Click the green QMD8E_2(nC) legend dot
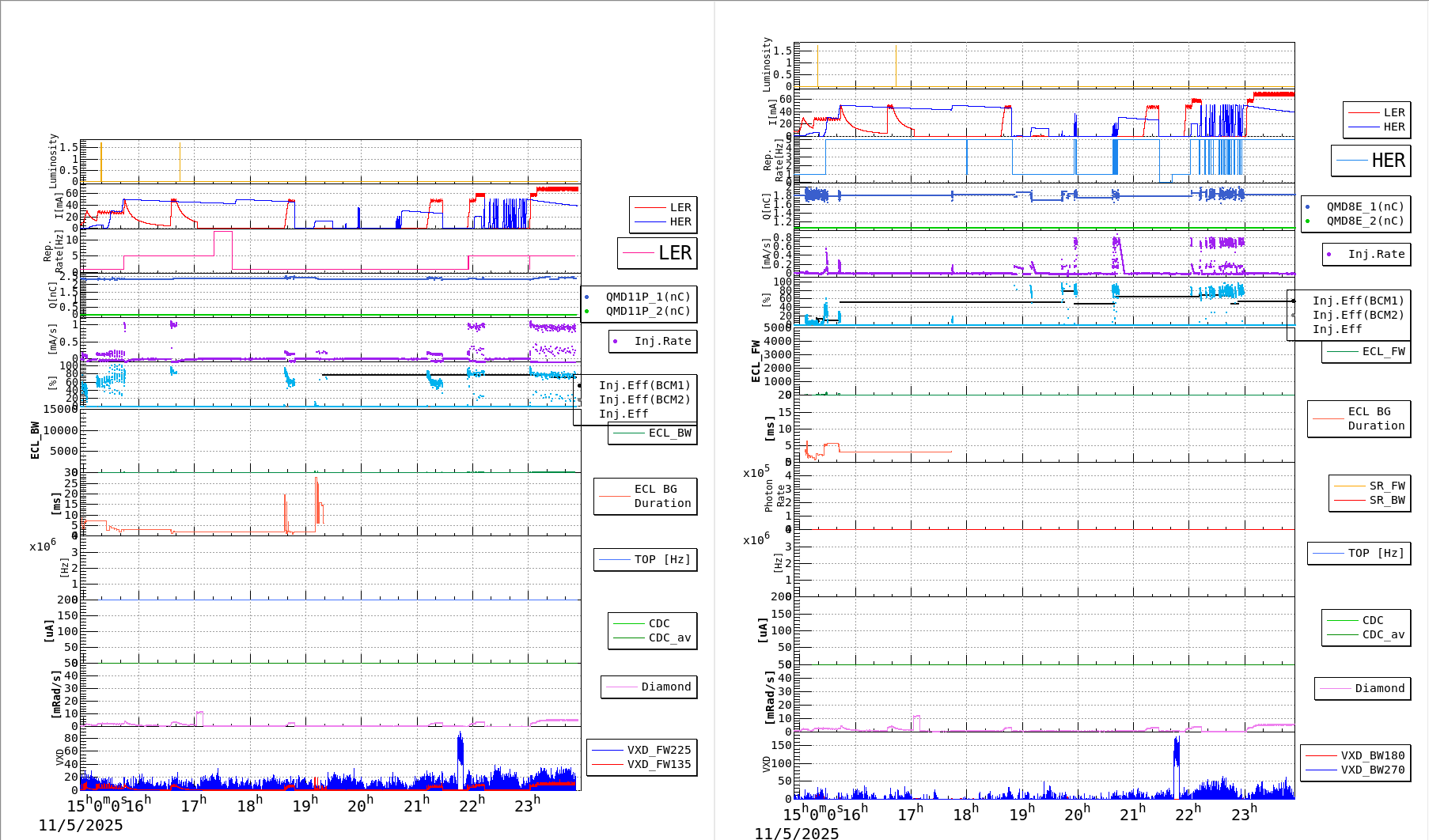1429x840 pixels. [x=1307, y=221]
